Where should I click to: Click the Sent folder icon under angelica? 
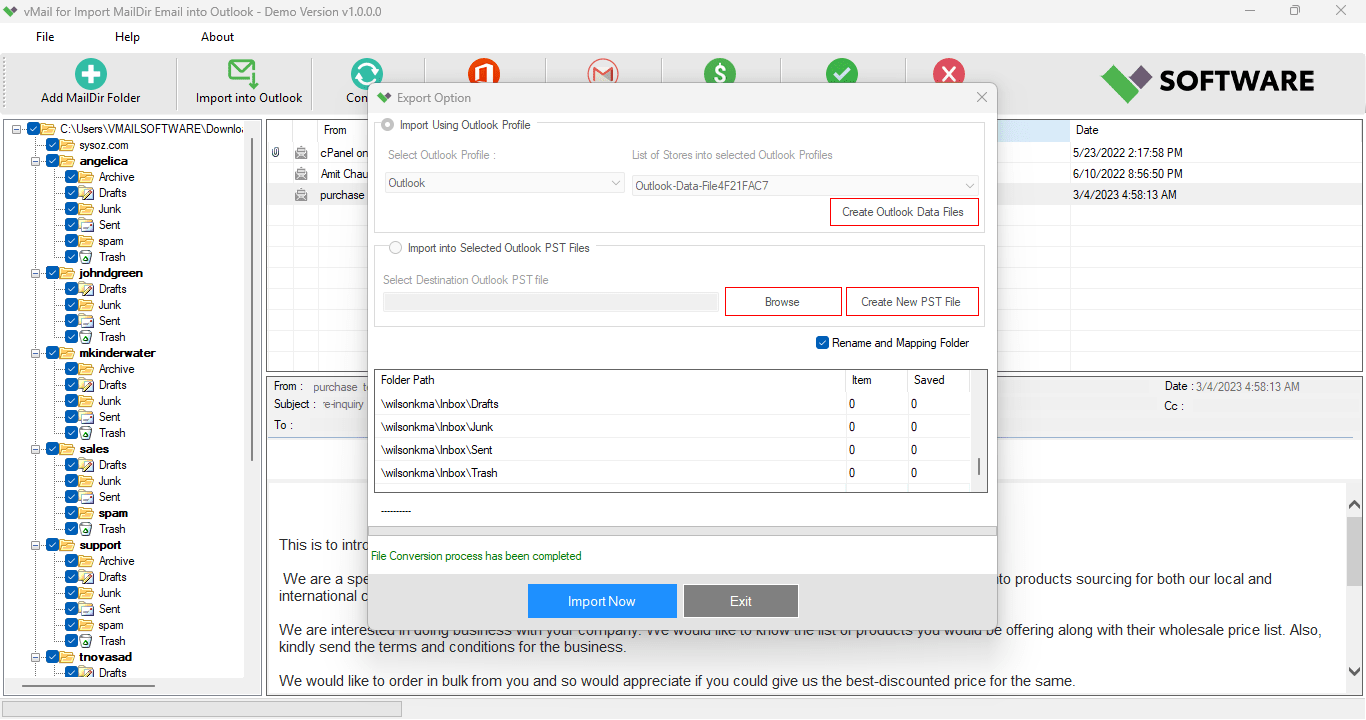click(87, 225)
